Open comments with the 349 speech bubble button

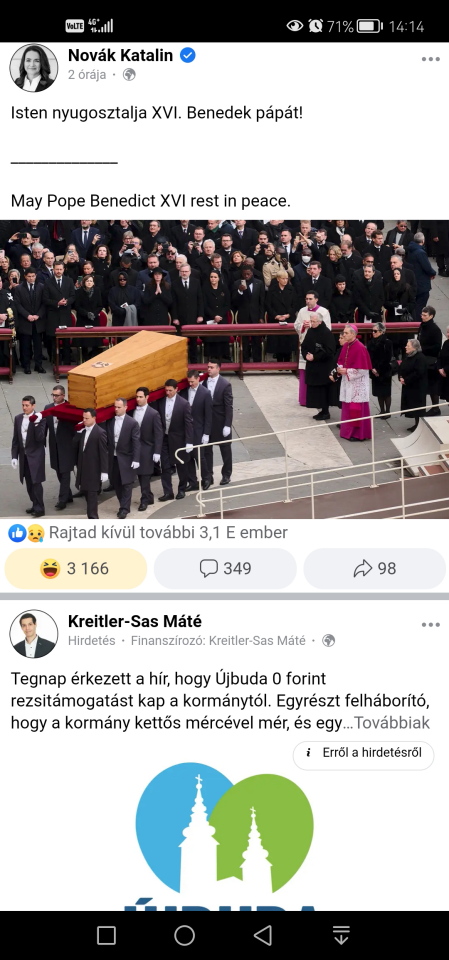(x=225, y=569)
